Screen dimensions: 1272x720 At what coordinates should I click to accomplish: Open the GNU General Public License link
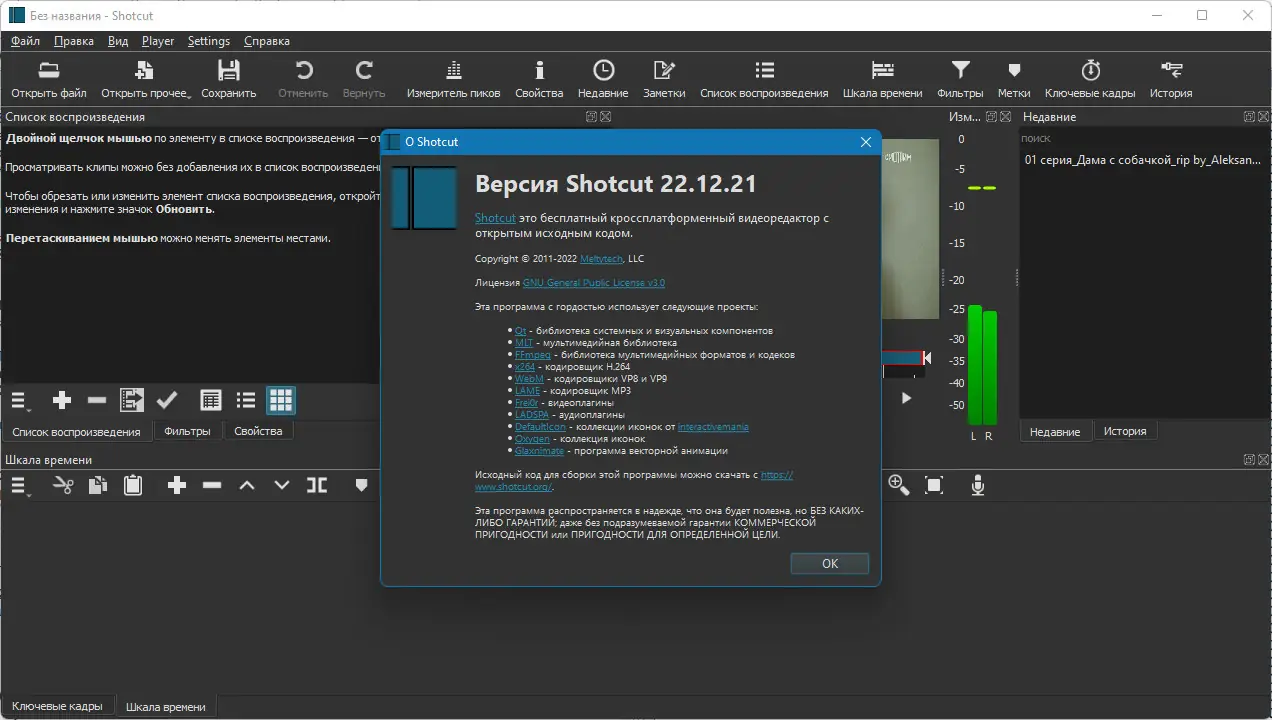[x=593, y=283]
